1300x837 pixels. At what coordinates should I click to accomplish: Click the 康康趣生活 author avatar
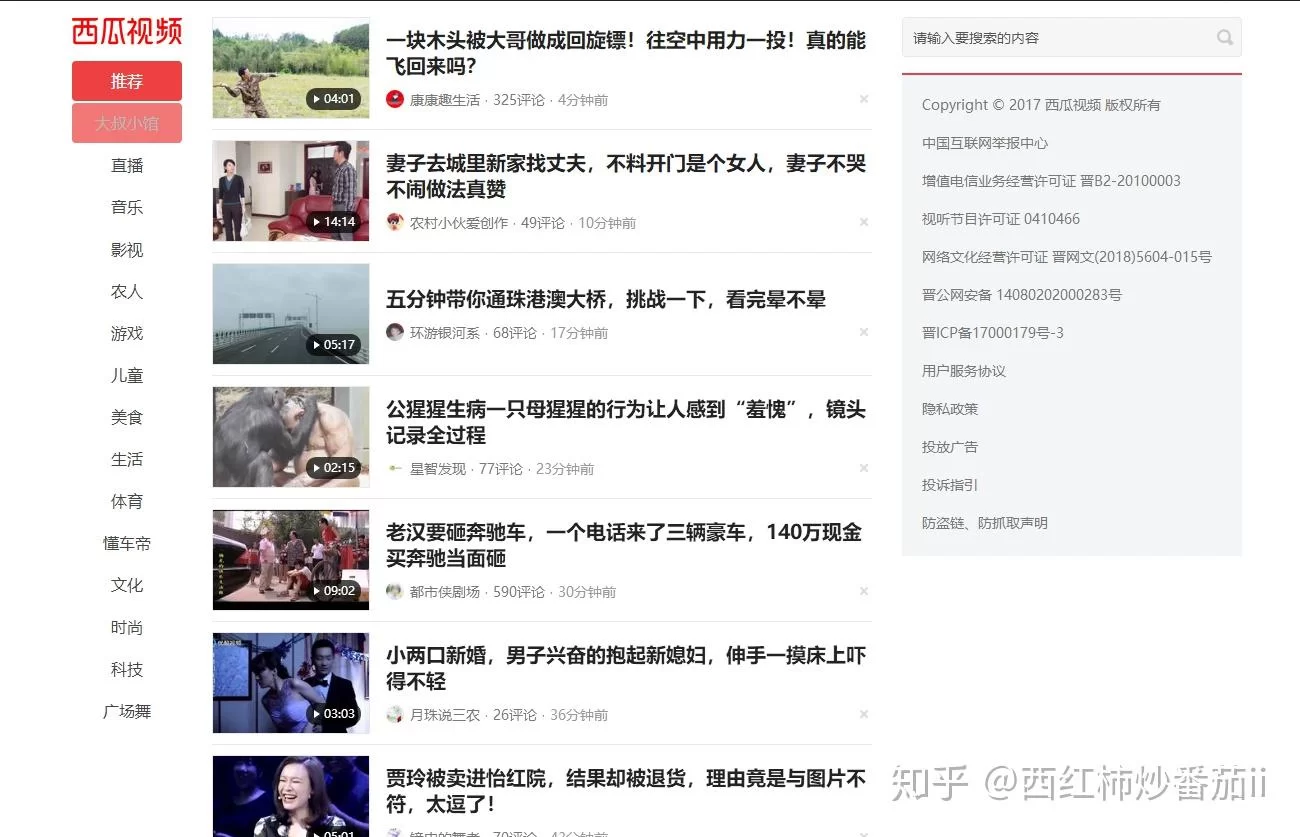pyautogui.click(x=395, y=99)
